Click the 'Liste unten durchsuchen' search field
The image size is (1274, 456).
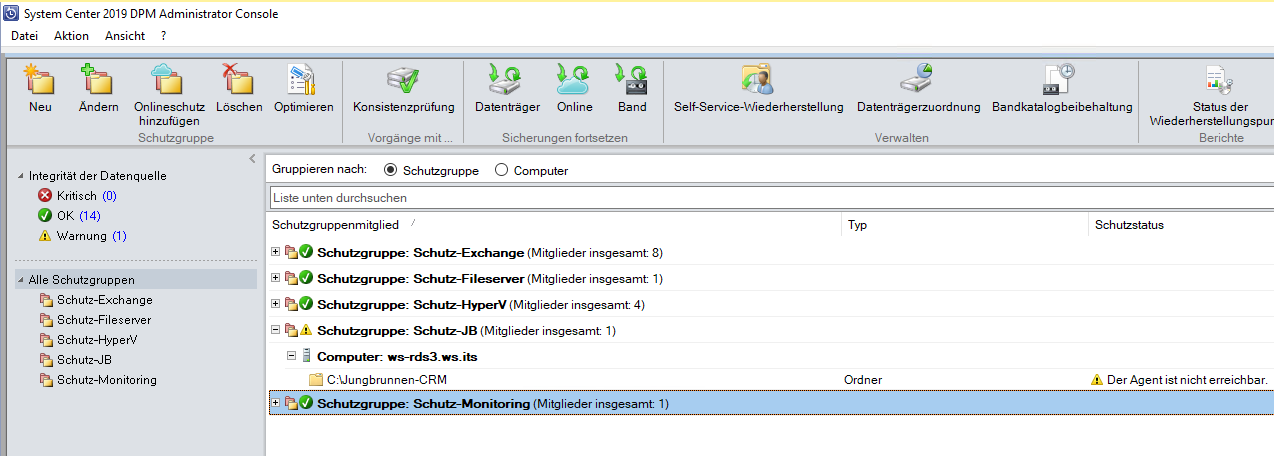tap(771, 198)
